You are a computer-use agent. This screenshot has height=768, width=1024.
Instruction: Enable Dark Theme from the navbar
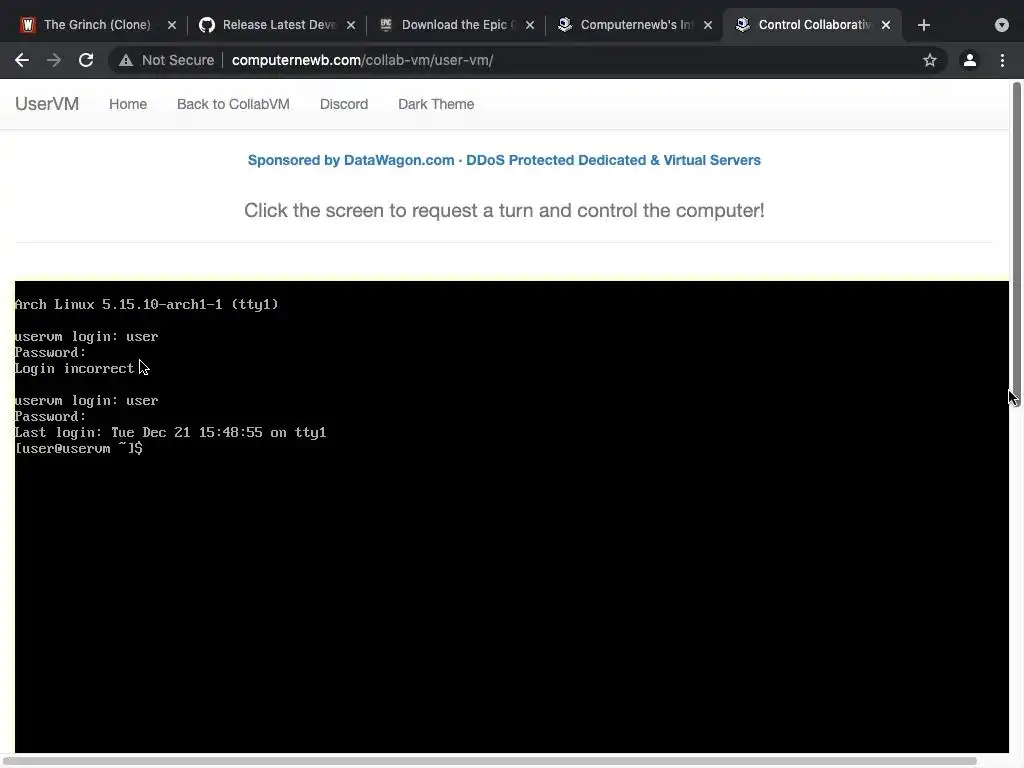[x=436, y=104]
